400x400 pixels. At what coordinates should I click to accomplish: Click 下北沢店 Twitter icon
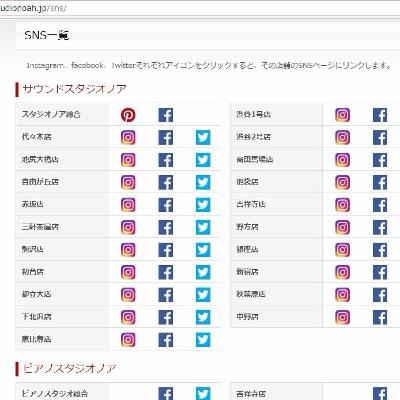[203, 317]
